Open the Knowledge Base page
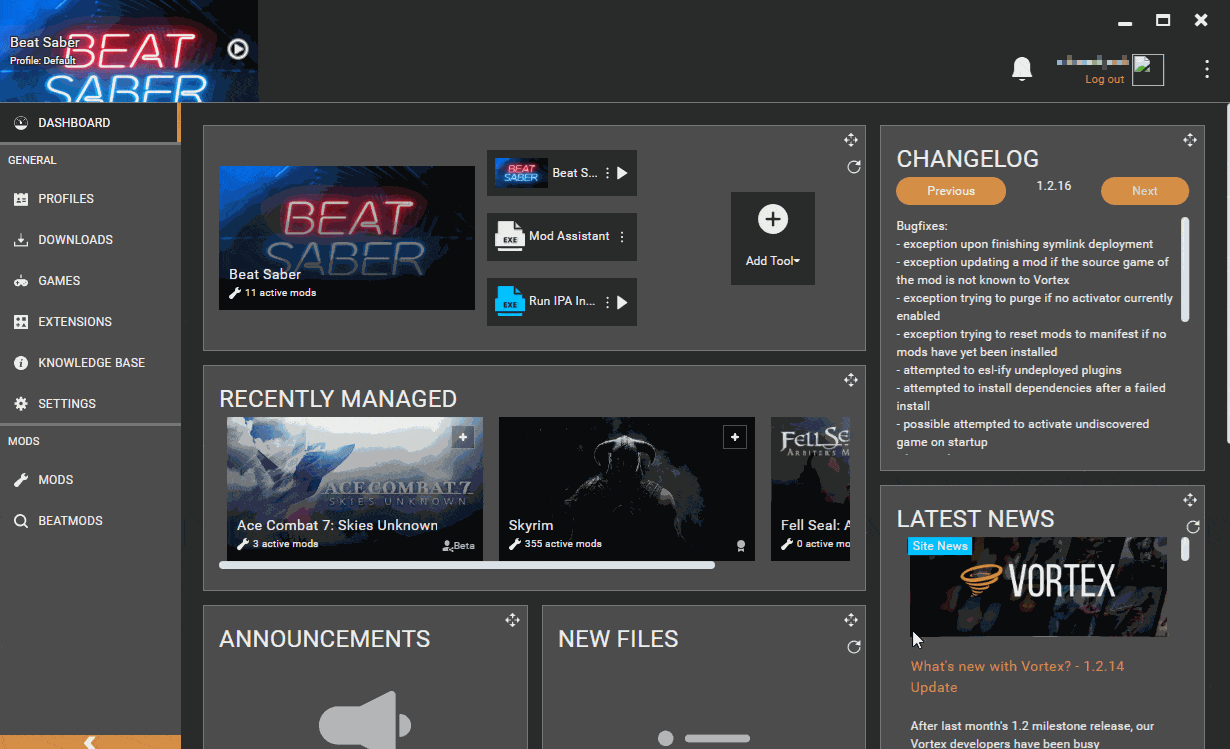The height and width of the screenshot is (749, 1230). point(90,363)
